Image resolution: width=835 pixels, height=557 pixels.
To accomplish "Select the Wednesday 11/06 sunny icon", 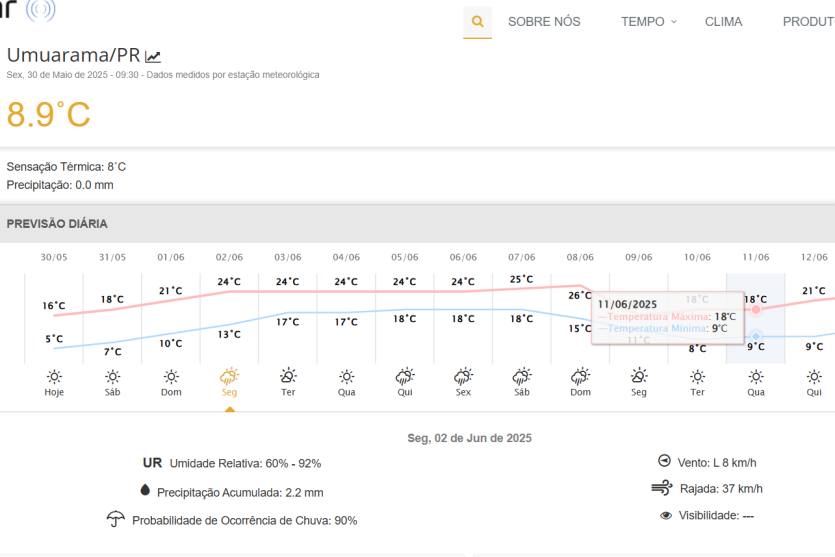I will pos(756,376).
